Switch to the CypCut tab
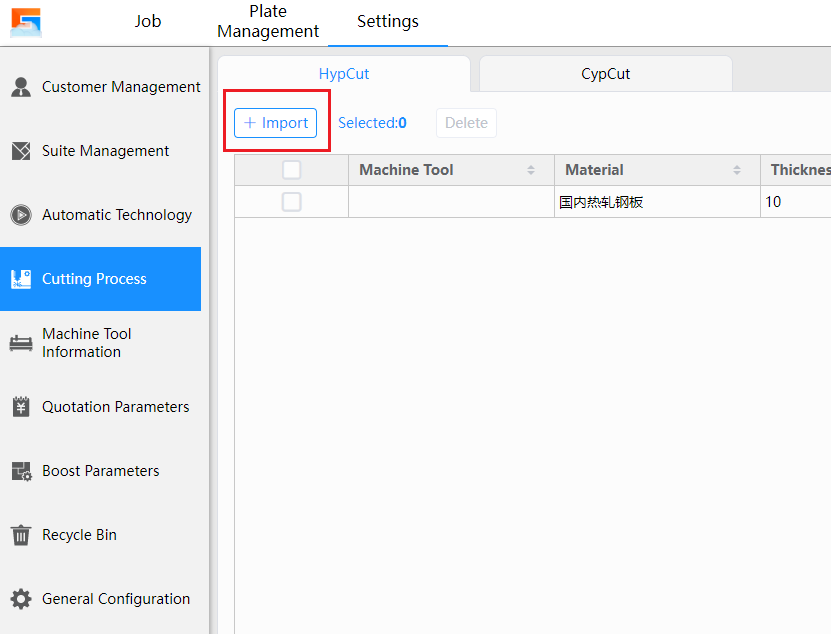The width and height of the screenshot is (831, 634). coord(606,74)
